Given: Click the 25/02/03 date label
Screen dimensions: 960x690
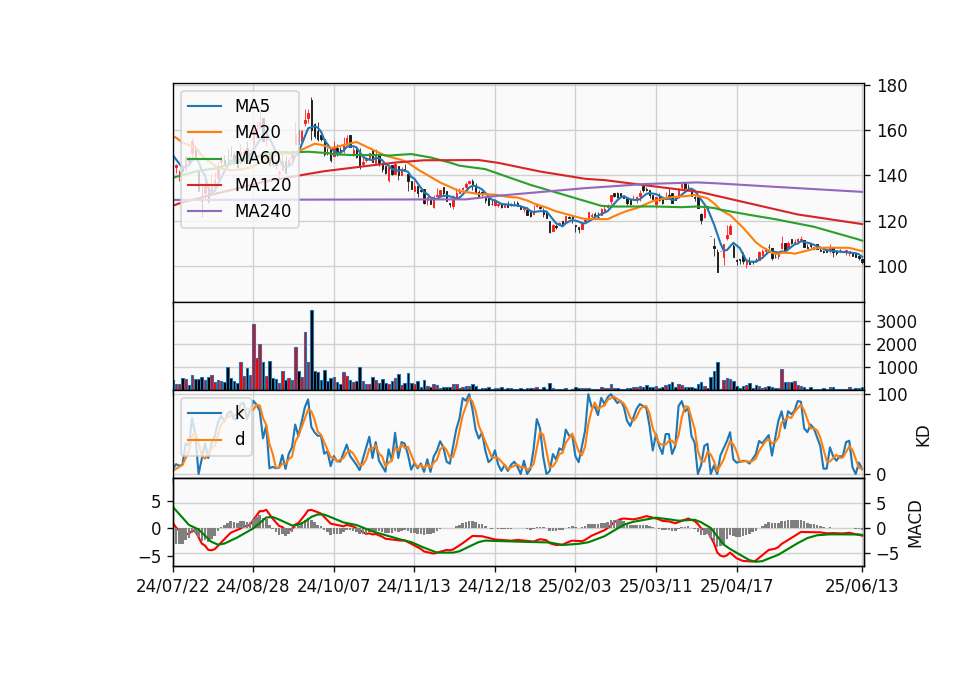Looking at the screenshot, I should coord(575,586).
